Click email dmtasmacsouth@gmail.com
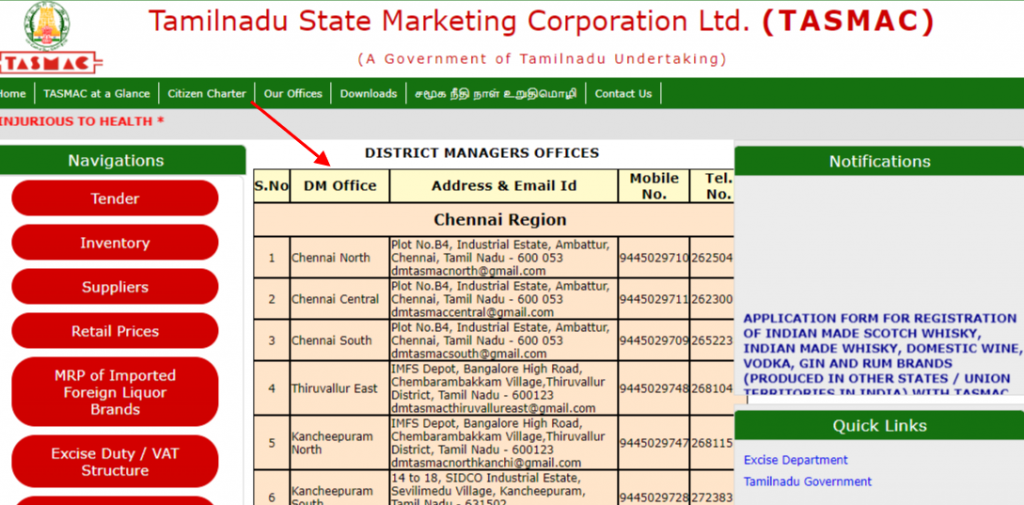 point(468,353)
